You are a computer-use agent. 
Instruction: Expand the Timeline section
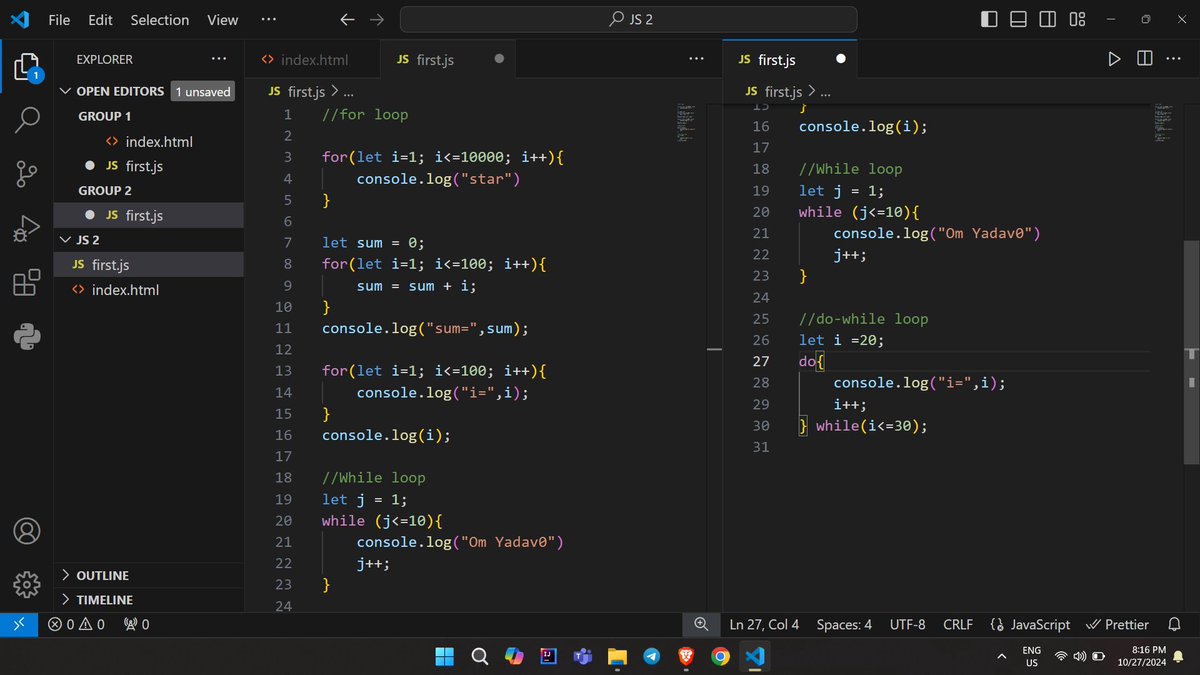(x=66, y=600)
